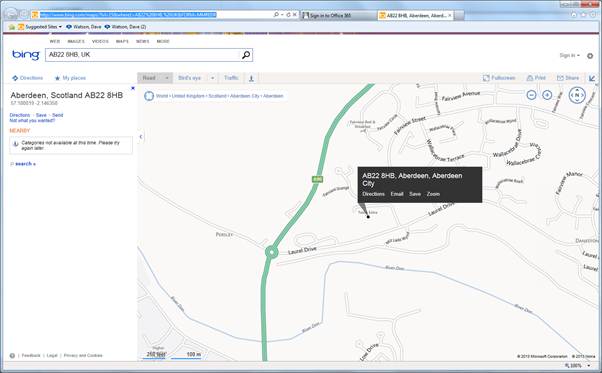Viewport: 602px width, 373px height.
Task: Click the My places link
Action: pyautogui.click(x=70, y=78)
